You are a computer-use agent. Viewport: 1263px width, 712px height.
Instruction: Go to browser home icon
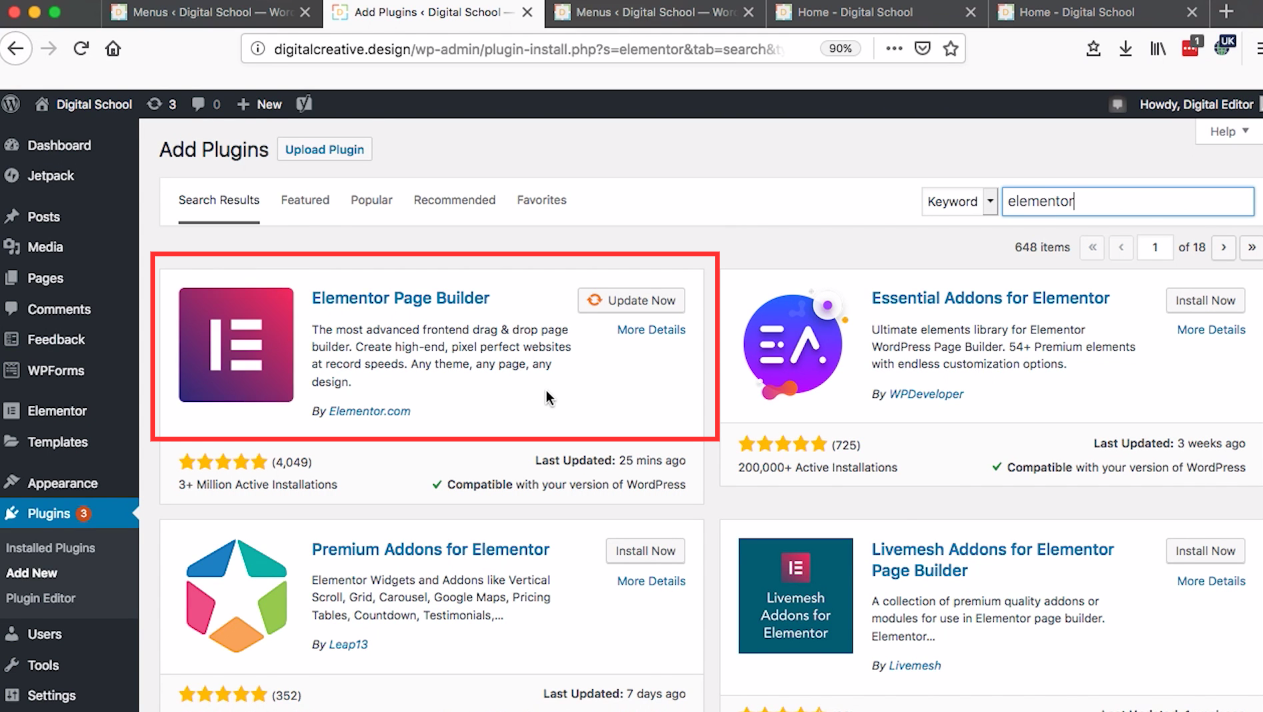pyautogui.click(x=113, y=48)
